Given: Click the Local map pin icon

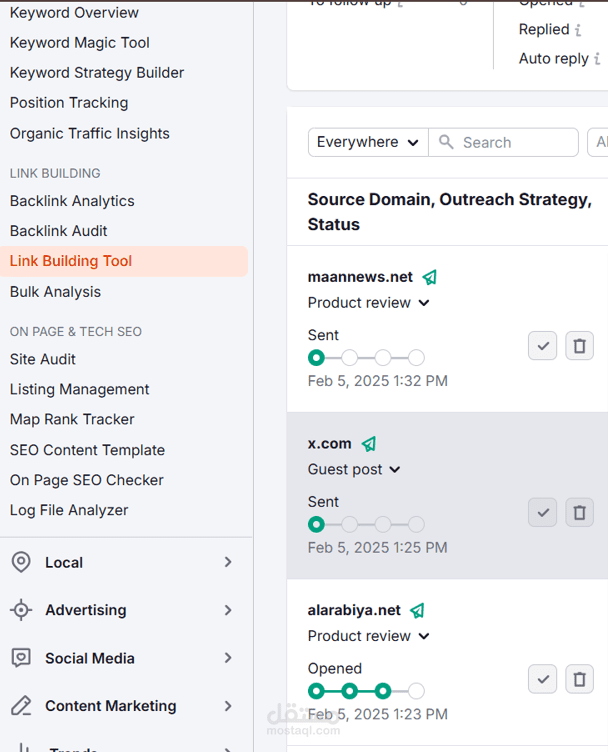Looking at the screenshot, I should (21, 562).
